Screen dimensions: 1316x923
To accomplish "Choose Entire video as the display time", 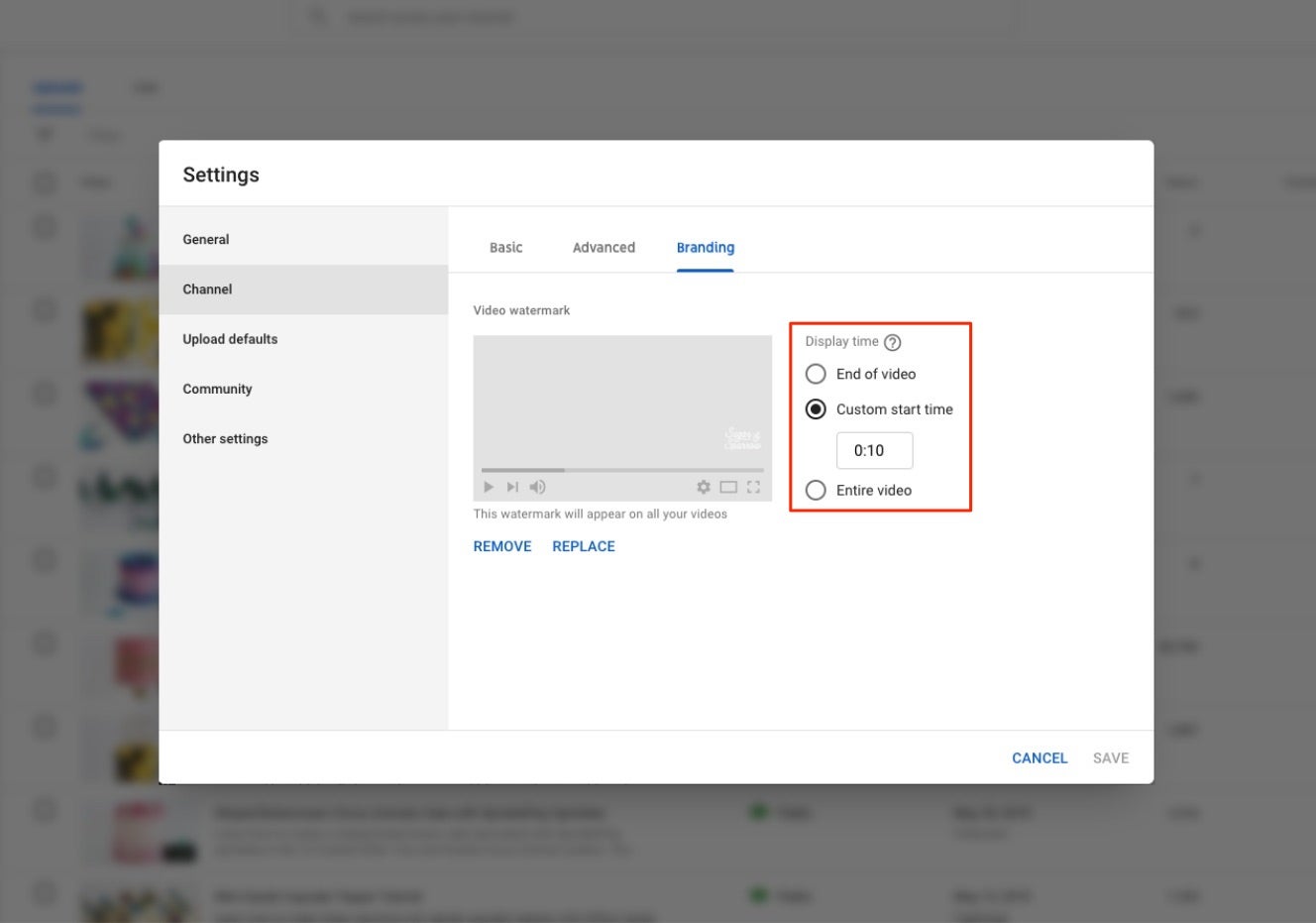I will 816,490.
